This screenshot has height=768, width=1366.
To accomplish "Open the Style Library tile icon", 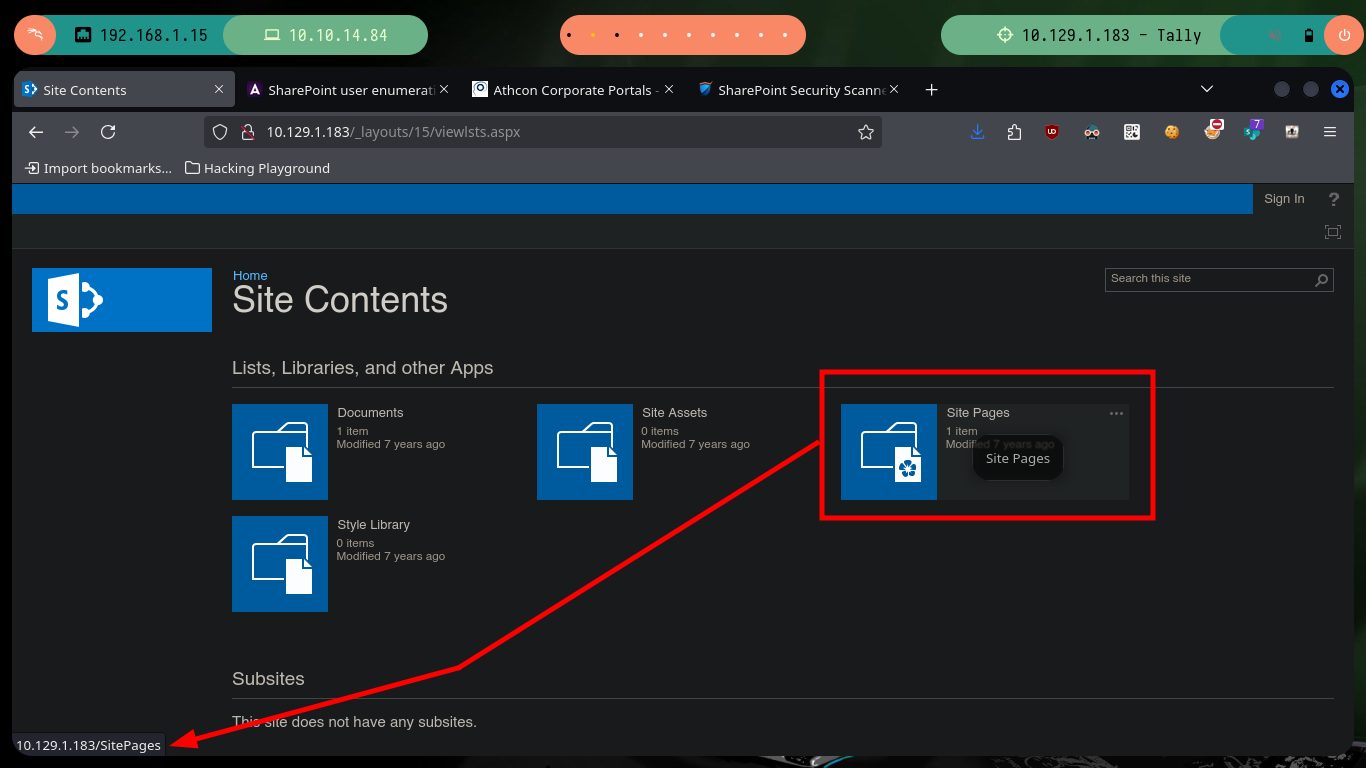I will tap(280, 564).
